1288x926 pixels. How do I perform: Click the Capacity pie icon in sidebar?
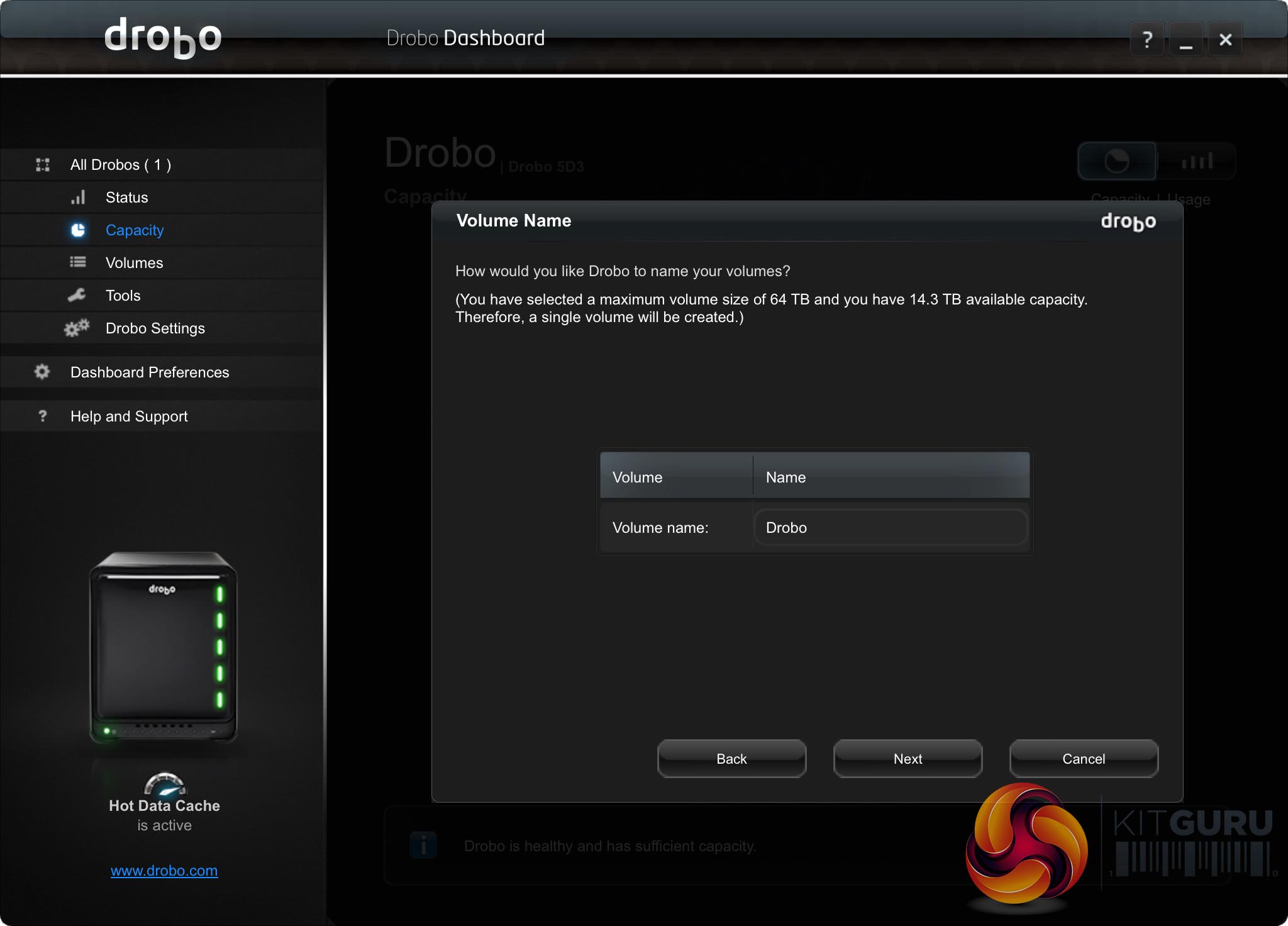77,230
